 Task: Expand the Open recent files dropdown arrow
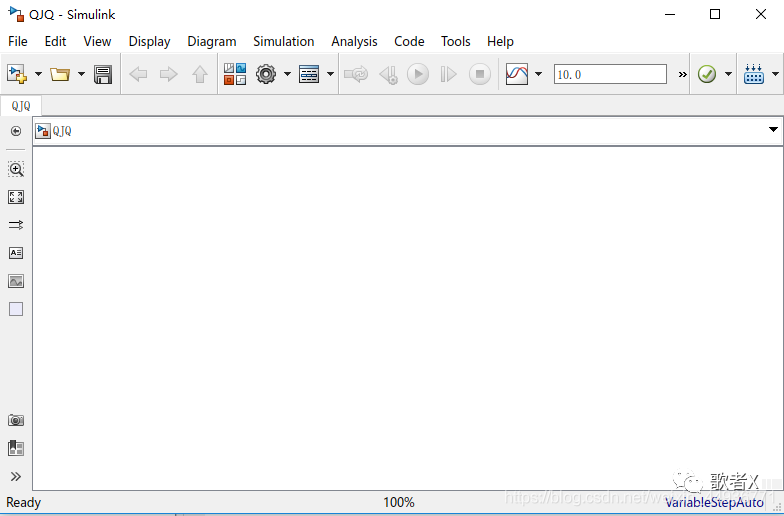click(x=82, y=74)
